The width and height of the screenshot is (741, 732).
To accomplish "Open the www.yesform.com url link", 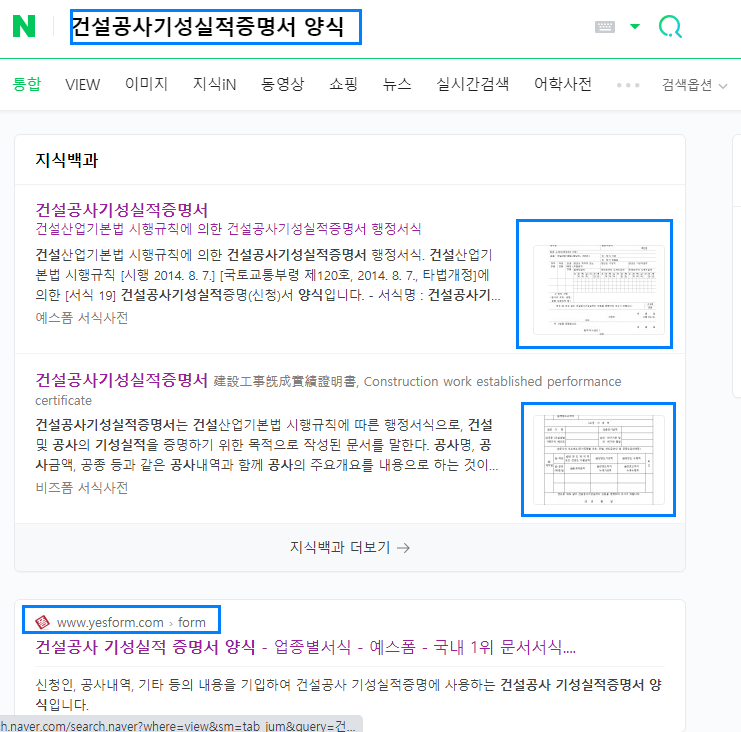I will 110,623.
